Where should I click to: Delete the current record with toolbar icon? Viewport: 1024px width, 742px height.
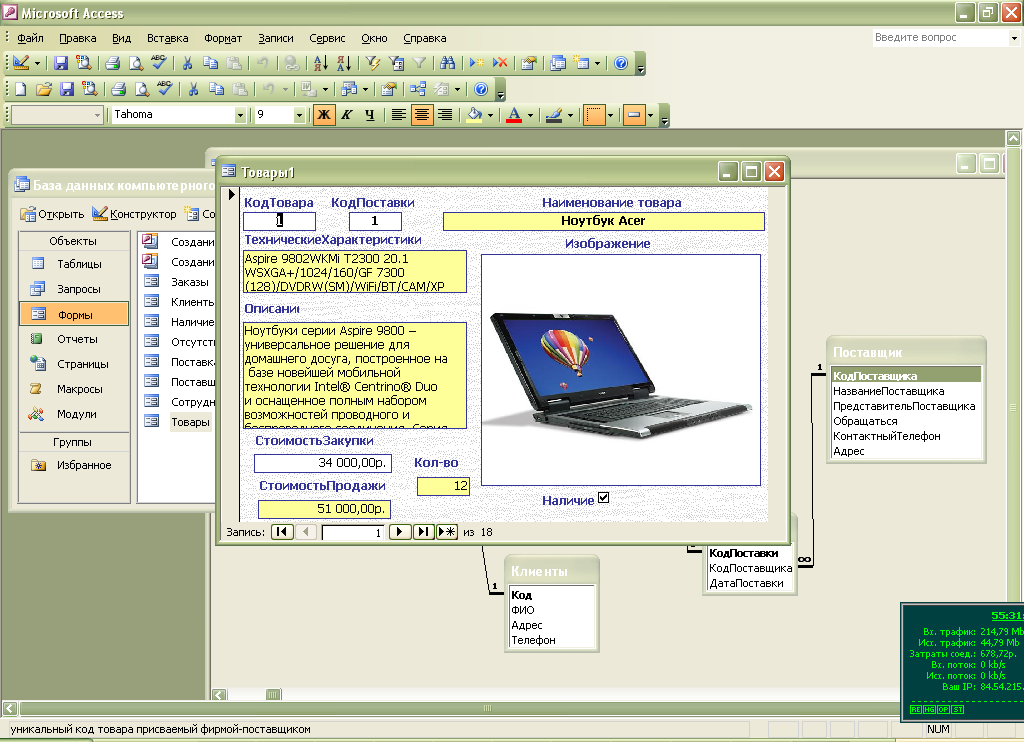(500, 63)
